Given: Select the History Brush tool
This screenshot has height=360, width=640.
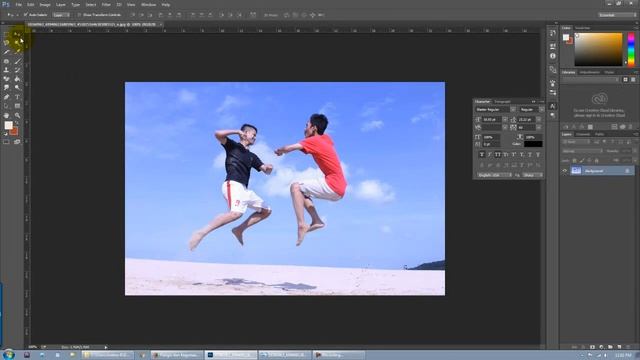Looking at the screenshot, I should click(17, 70).
